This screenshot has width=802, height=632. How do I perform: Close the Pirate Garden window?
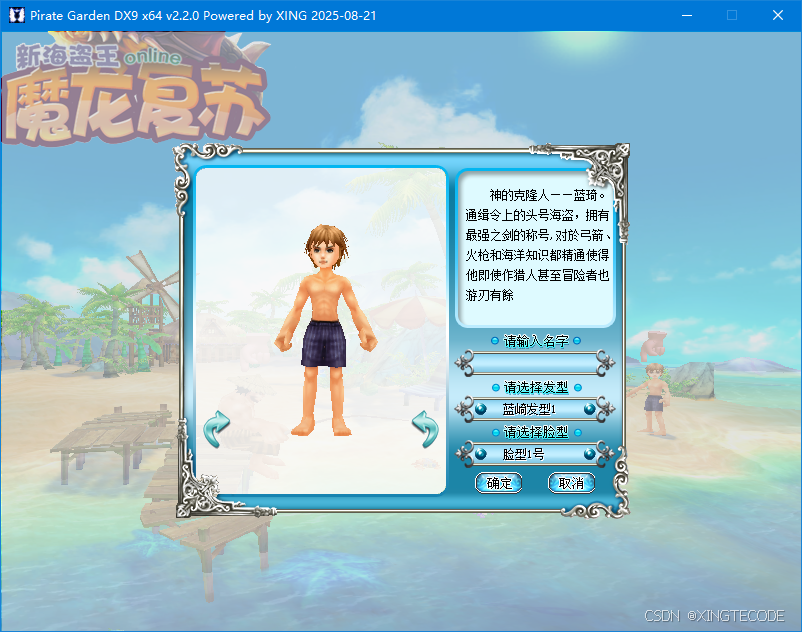778,15
